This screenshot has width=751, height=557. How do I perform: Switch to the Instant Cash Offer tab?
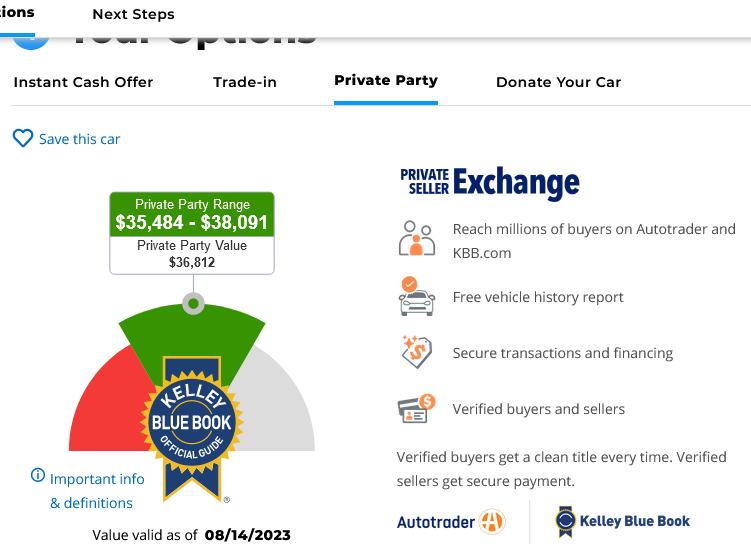pyautogui.click(x=83, y=82)
